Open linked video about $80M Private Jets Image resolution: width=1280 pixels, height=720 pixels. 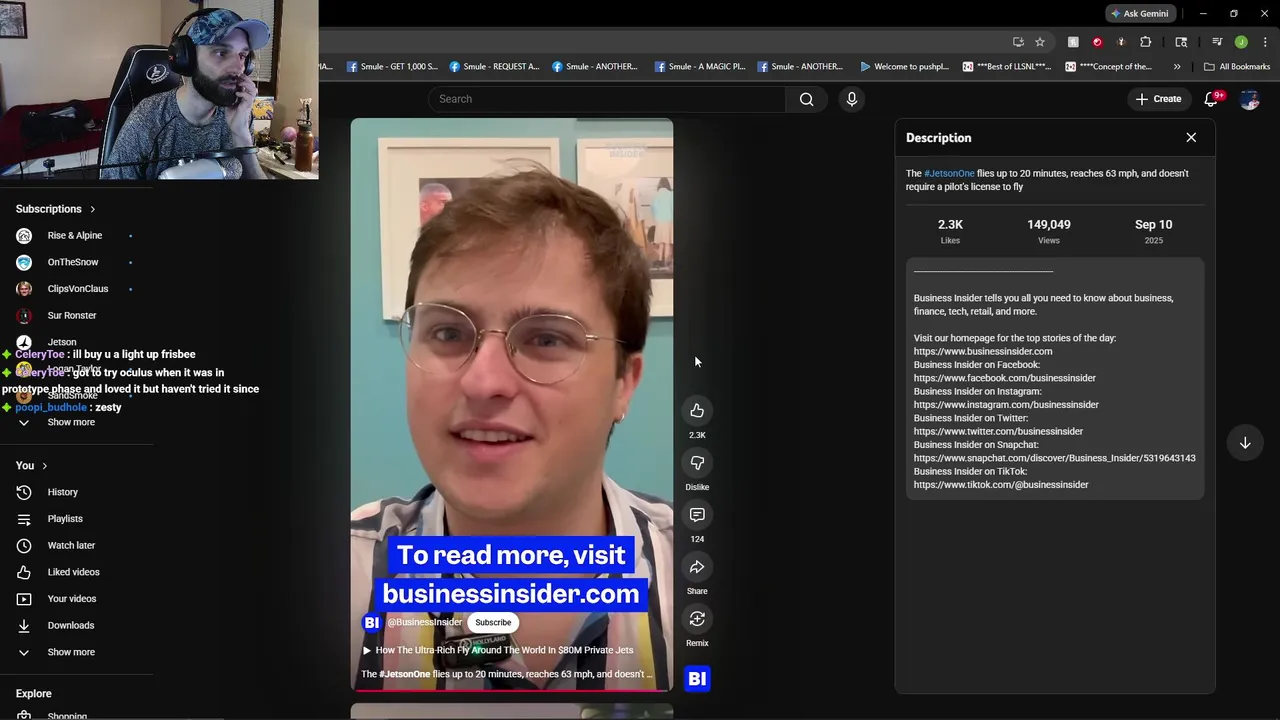497,650
